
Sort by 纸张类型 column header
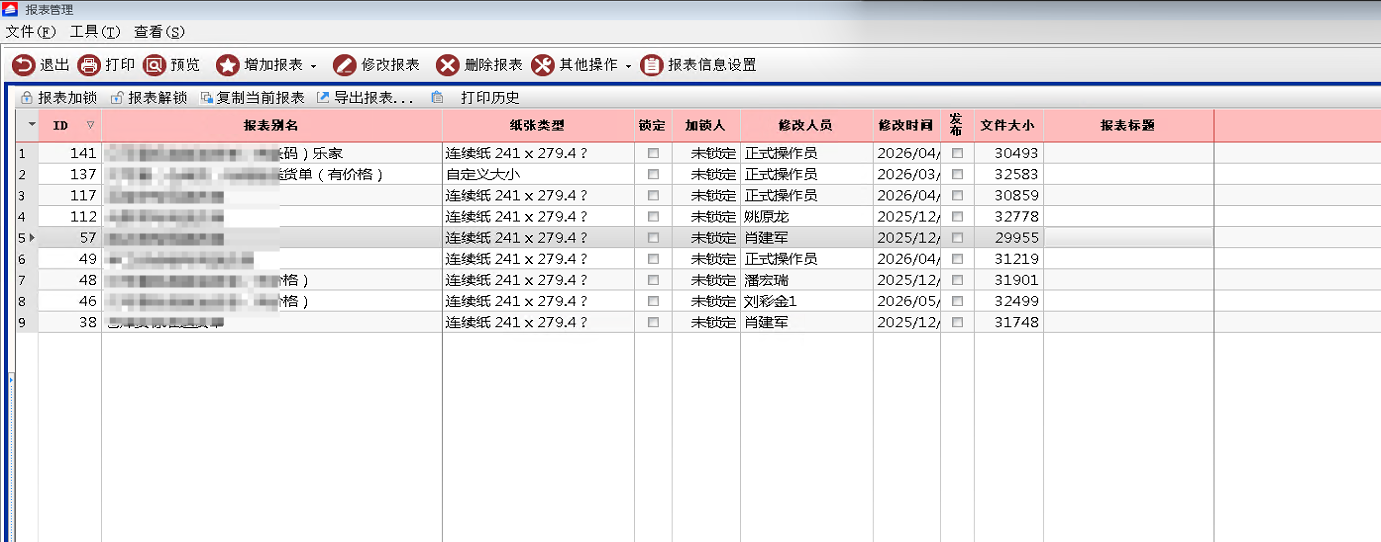point(538,126)
